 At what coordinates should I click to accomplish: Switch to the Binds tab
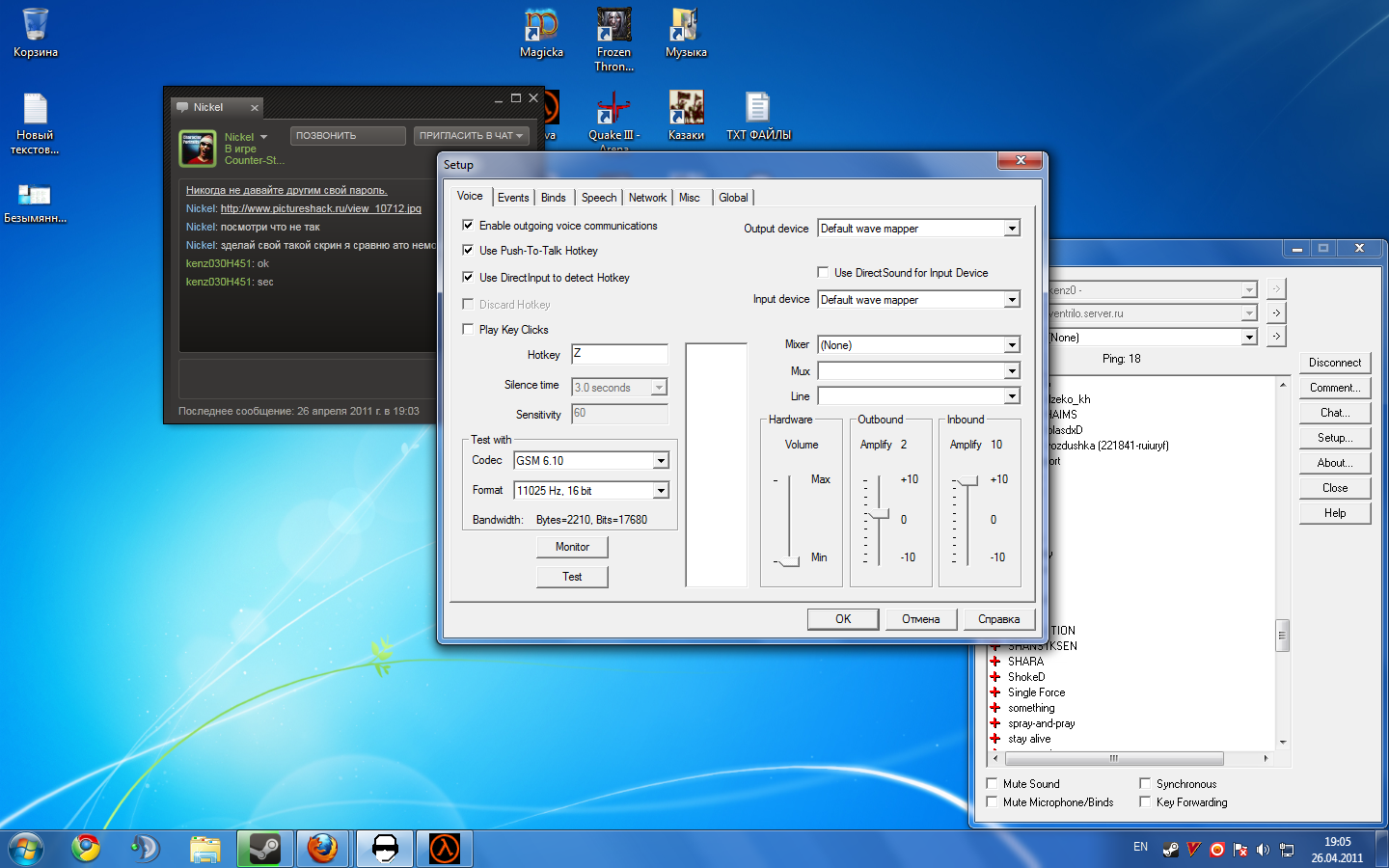coord(554,198)
